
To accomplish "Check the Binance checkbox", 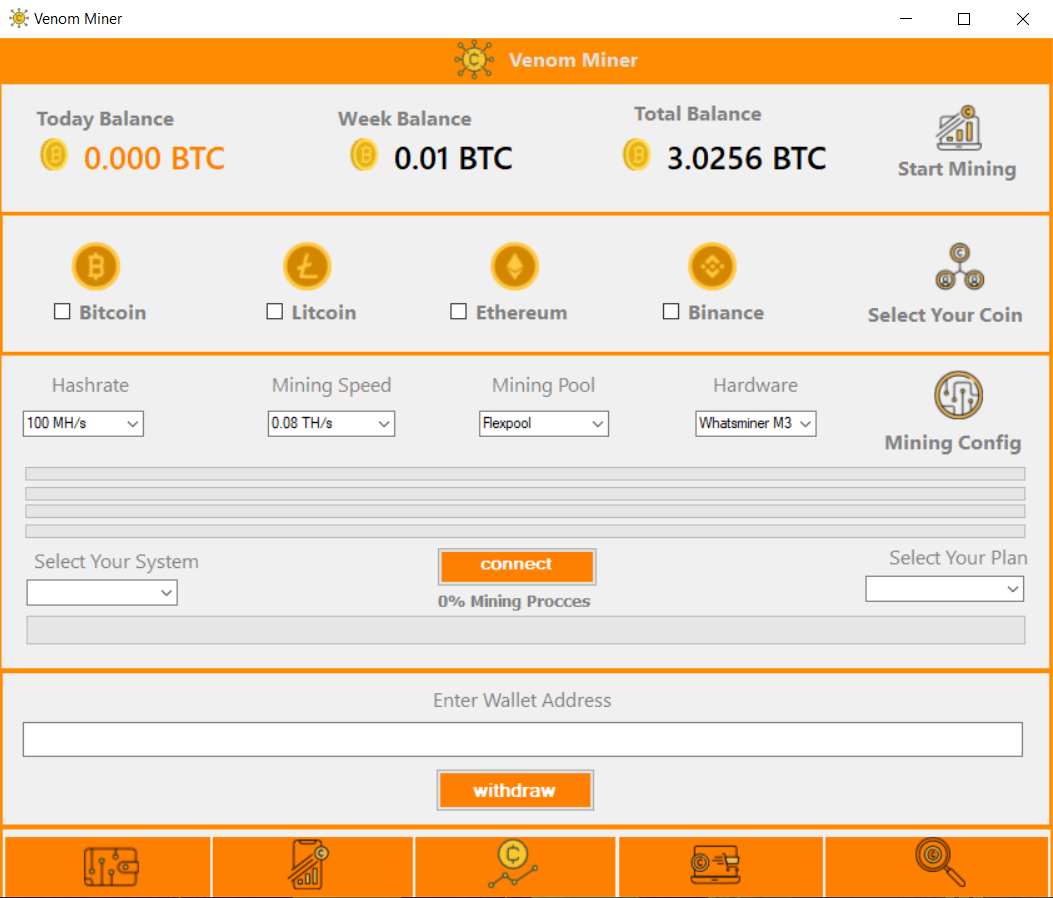I will point(671,312).
